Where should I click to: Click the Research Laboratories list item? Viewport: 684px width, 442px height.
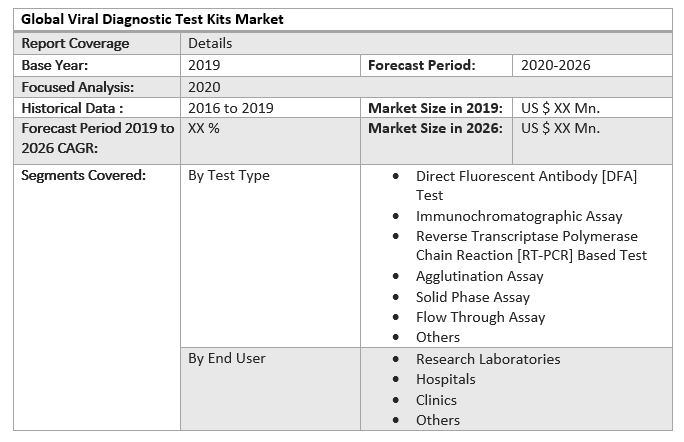tap(488, 359)
